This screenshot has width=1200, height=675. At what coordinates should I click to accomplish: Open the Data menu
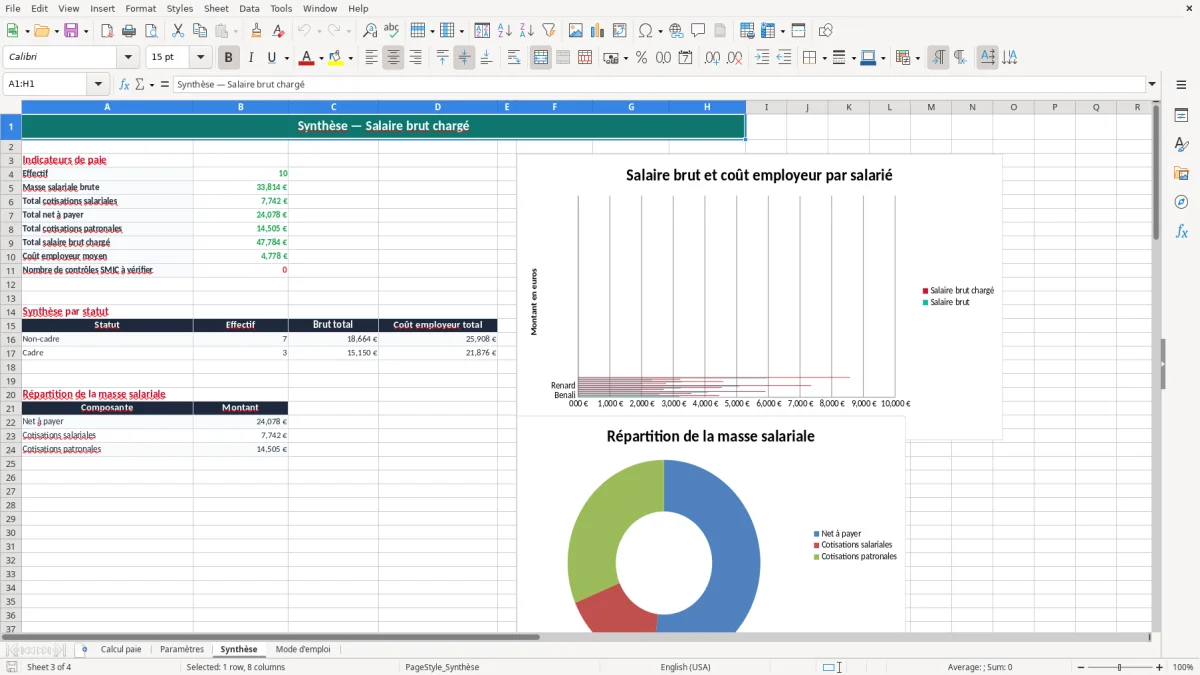249,8
